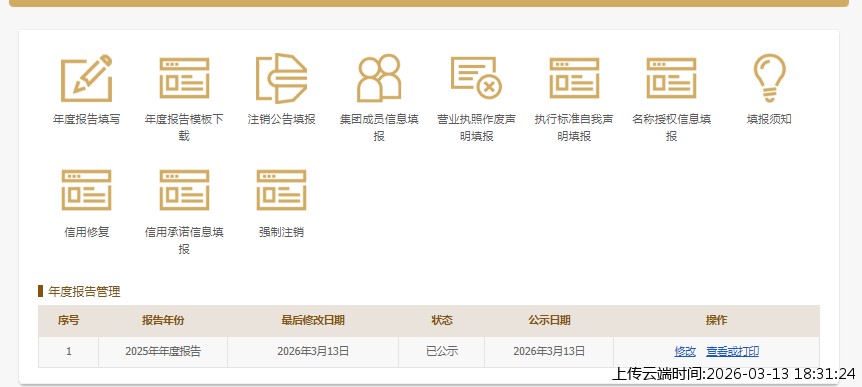Click the 填报须知 label
The width and height of the screenshot is (862, 387).
click(x=769, y=119)
